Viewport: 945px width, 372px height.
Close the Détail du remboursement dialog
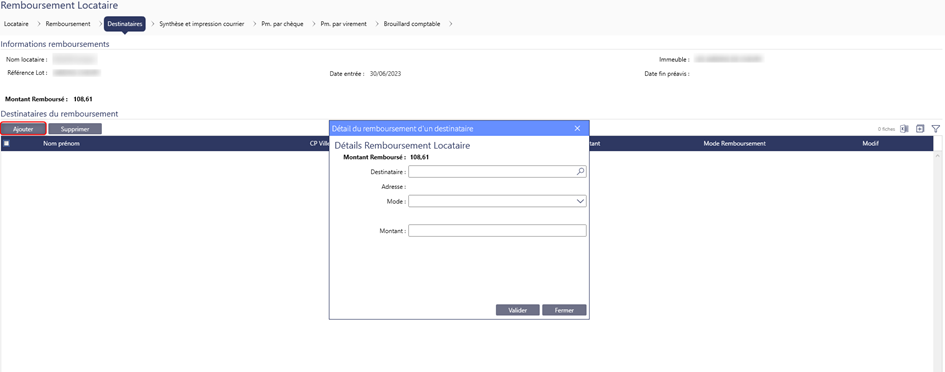pos(577,128)
